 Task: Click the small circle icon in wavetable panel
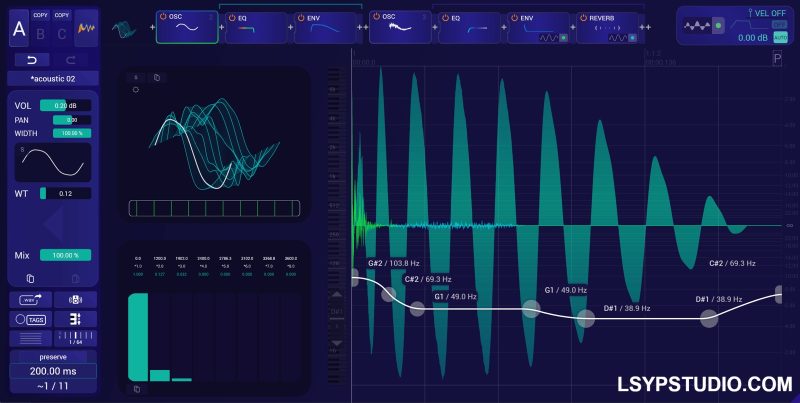(x=135, y=89)
